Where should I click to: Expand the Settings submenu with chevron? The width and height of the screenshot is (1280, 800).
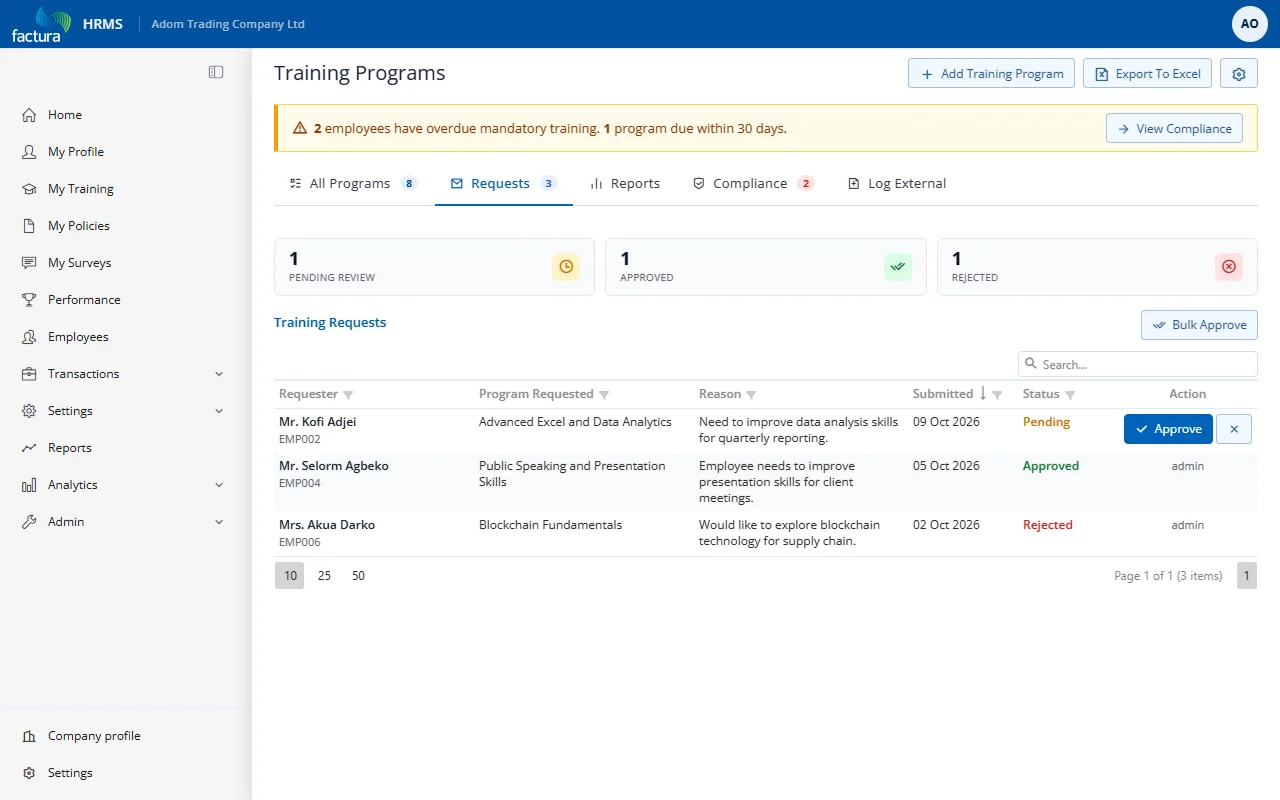tap(219, 411)
